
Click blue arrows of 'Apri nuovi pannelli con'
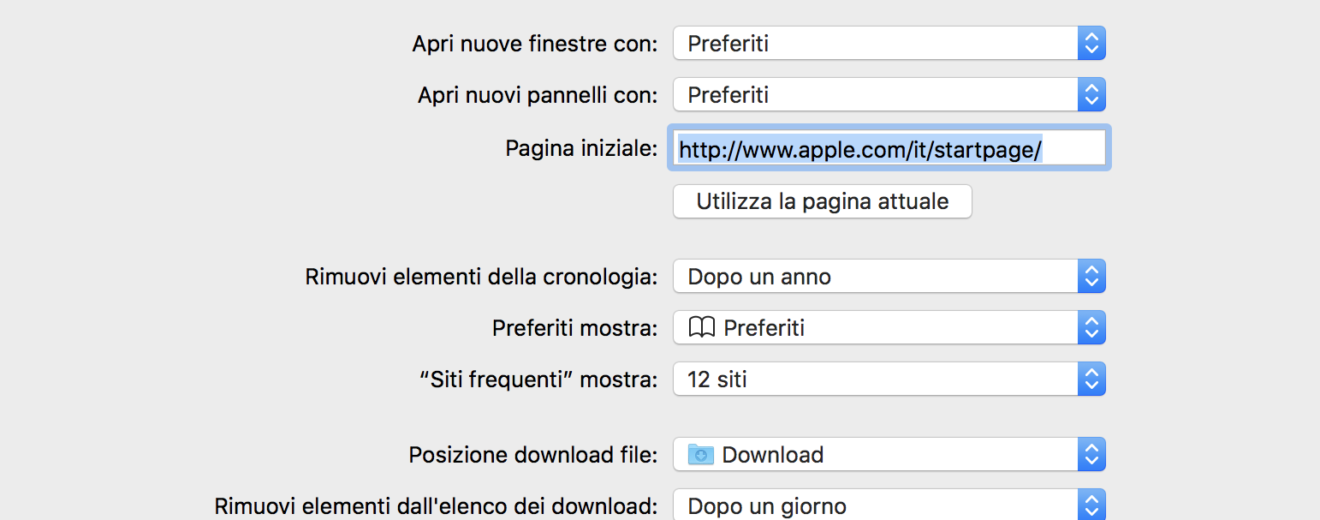[1092, 95]
